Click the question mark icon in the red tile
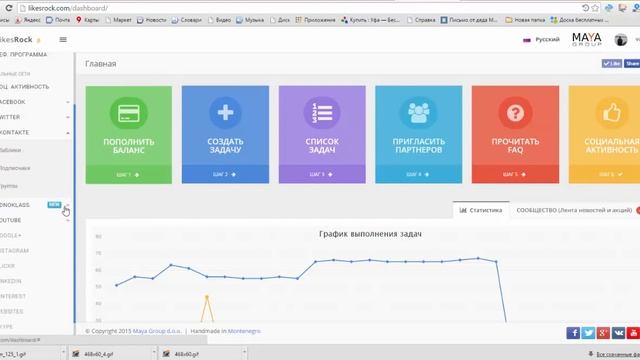This screenshot has width=640, height=360. (x=515, y=113)
